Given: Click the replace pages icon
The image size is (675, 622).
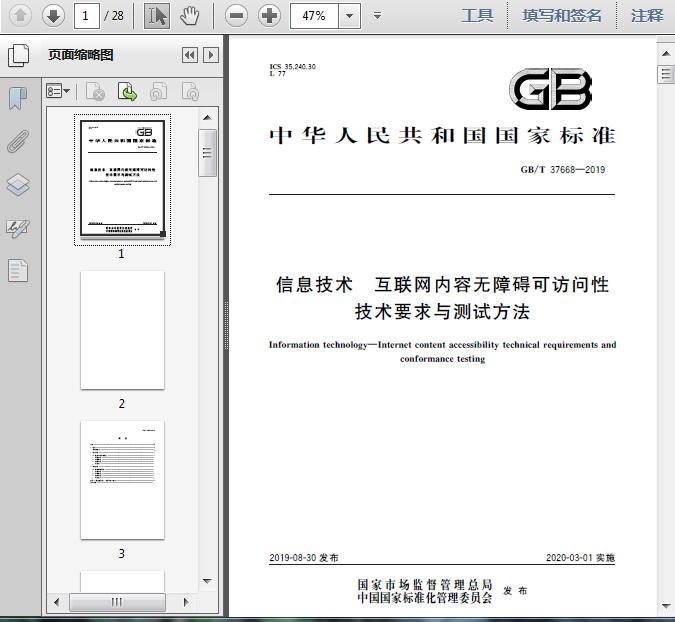Looking at the screenshot, I should (190, 91).
